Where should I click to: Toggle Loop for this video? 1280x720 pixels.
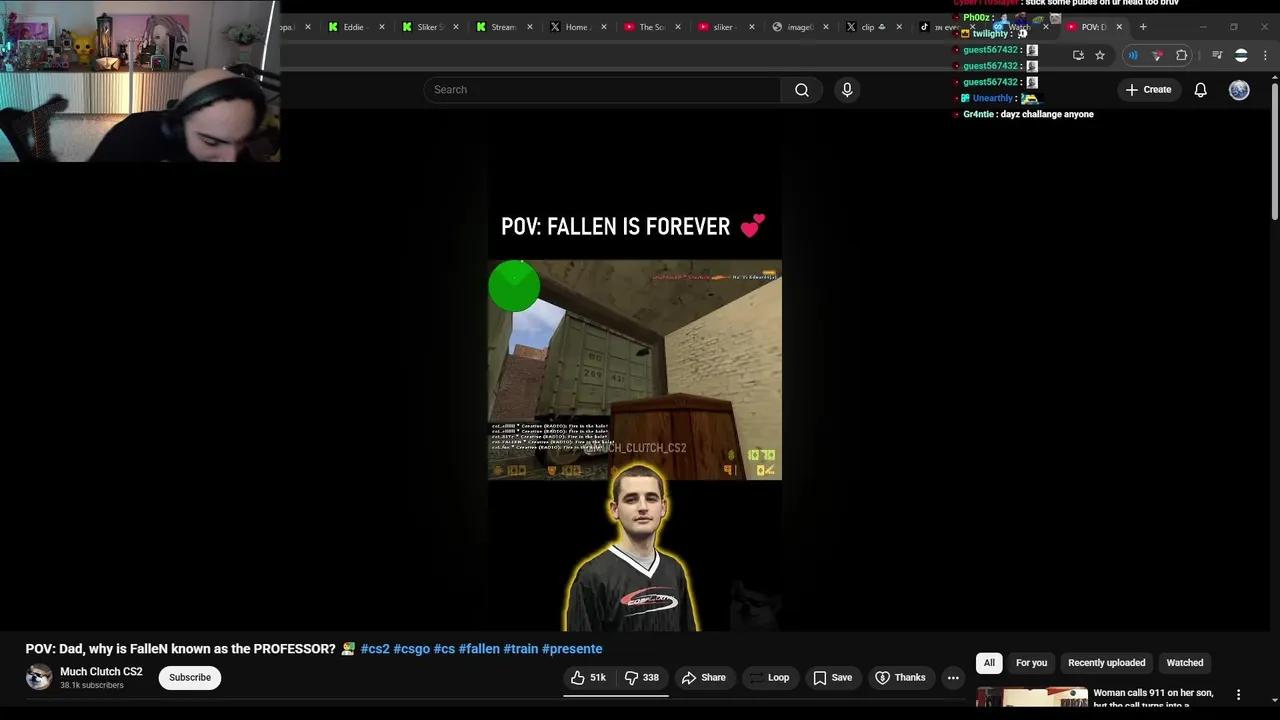click(x=769, y=678)
